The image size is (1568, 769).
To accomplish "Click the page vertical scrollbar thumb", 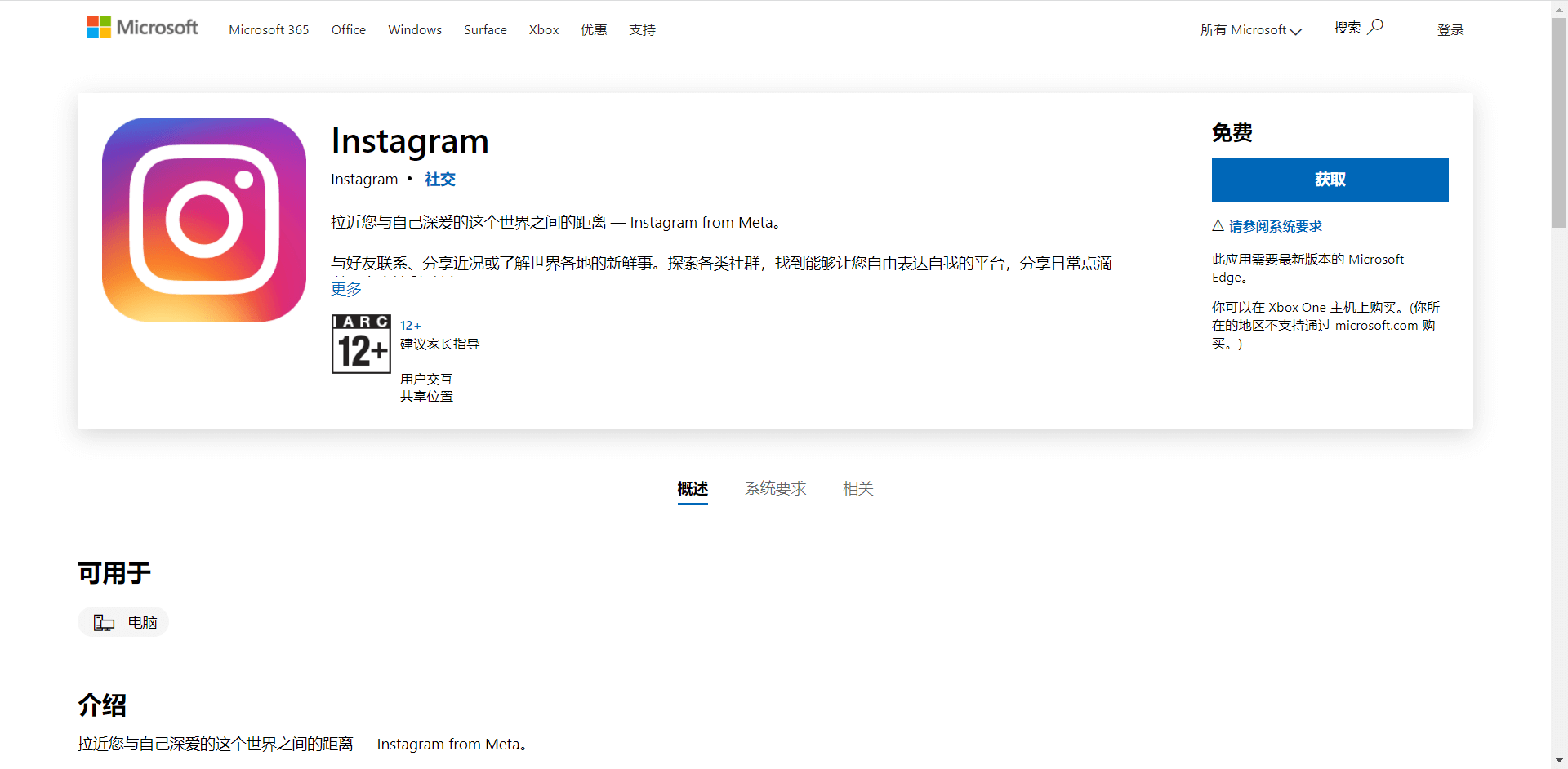I will click(1559, 122).
